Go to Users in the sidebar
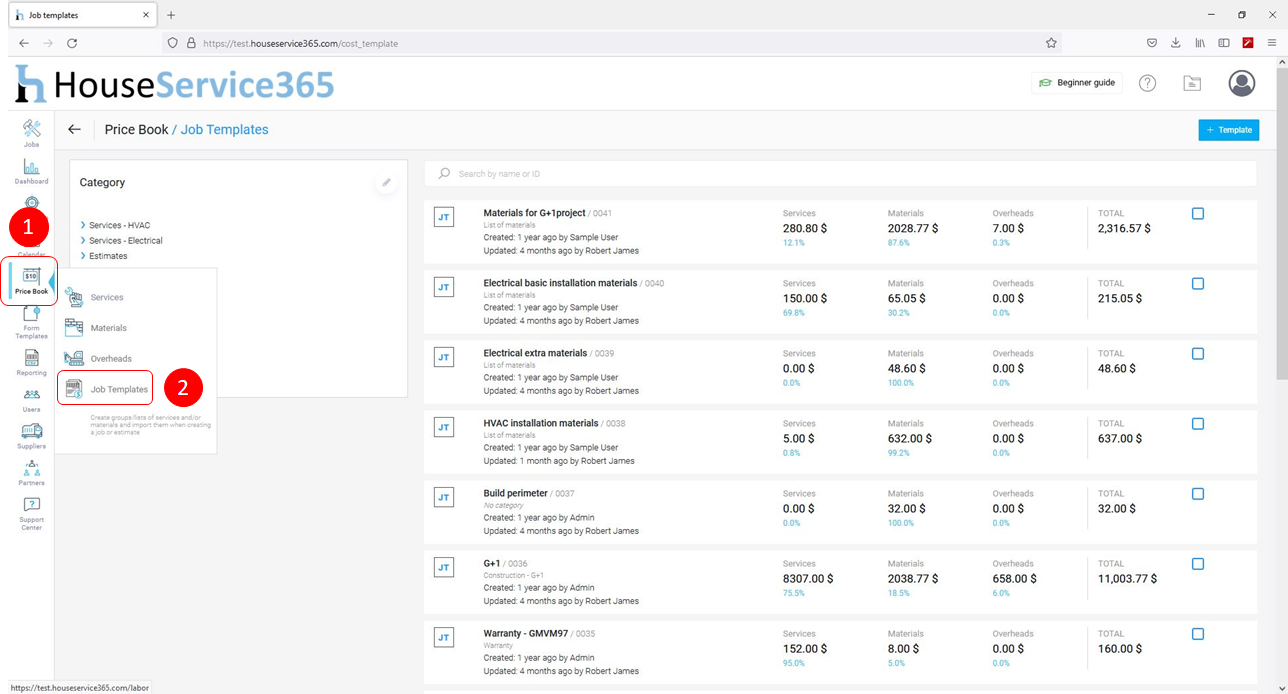The image size is (1288, 694). [31, 398]
